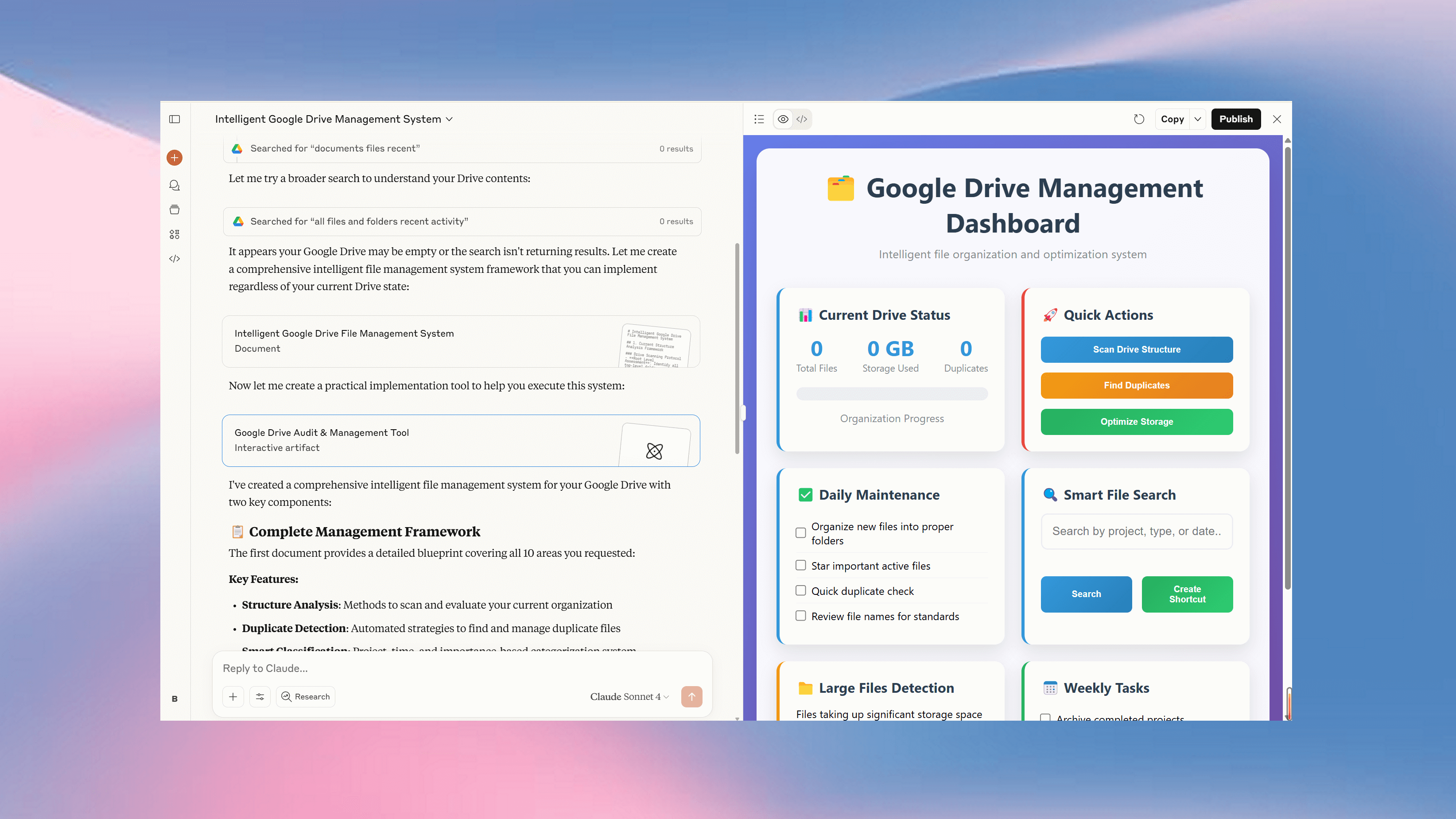Click the user avatar B
The image size is (1456, 819).
point(174,699)
